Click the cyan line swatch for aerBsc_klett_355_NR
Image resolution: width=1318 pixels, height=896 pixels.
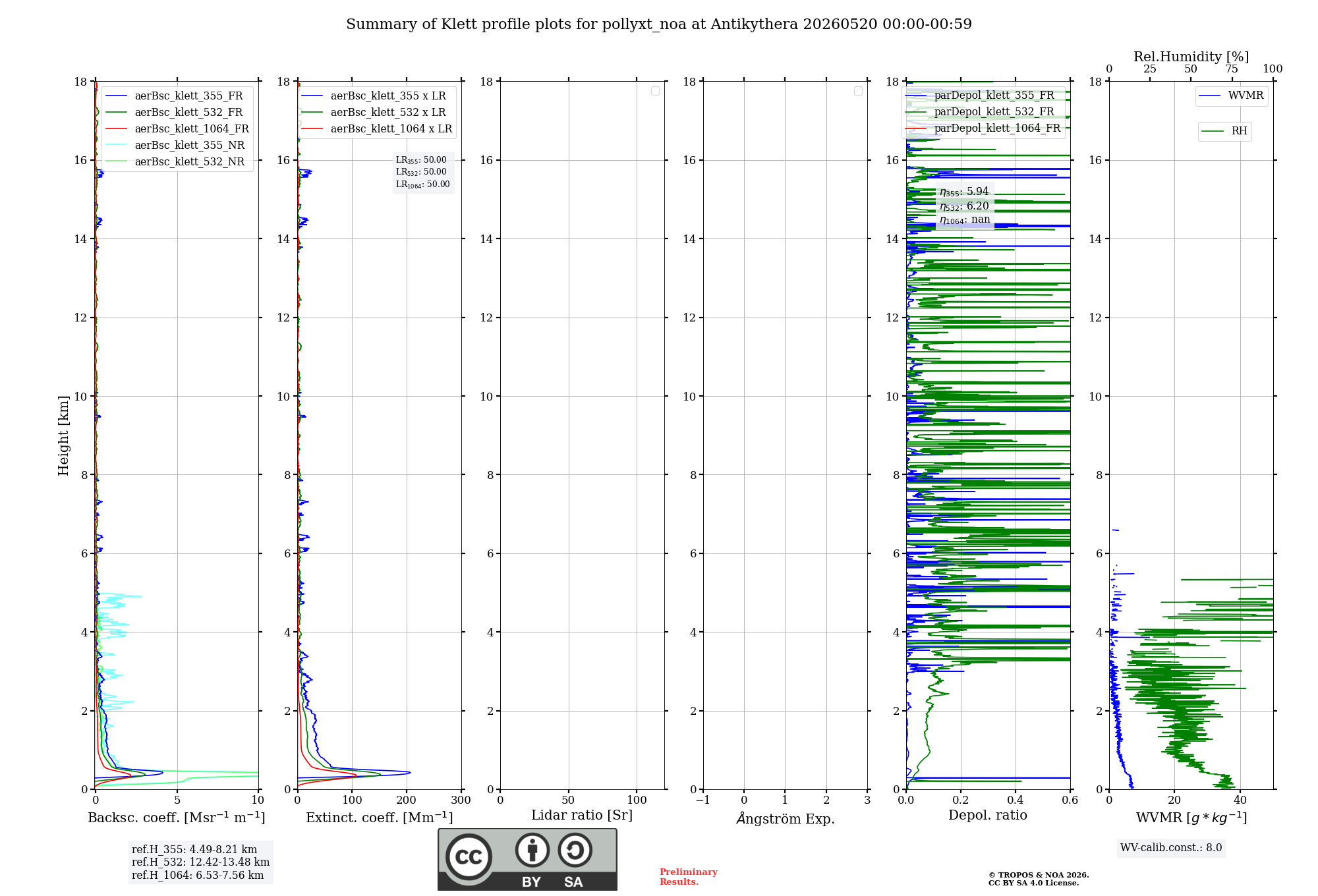pyautogui.click(x=116, y=146)
